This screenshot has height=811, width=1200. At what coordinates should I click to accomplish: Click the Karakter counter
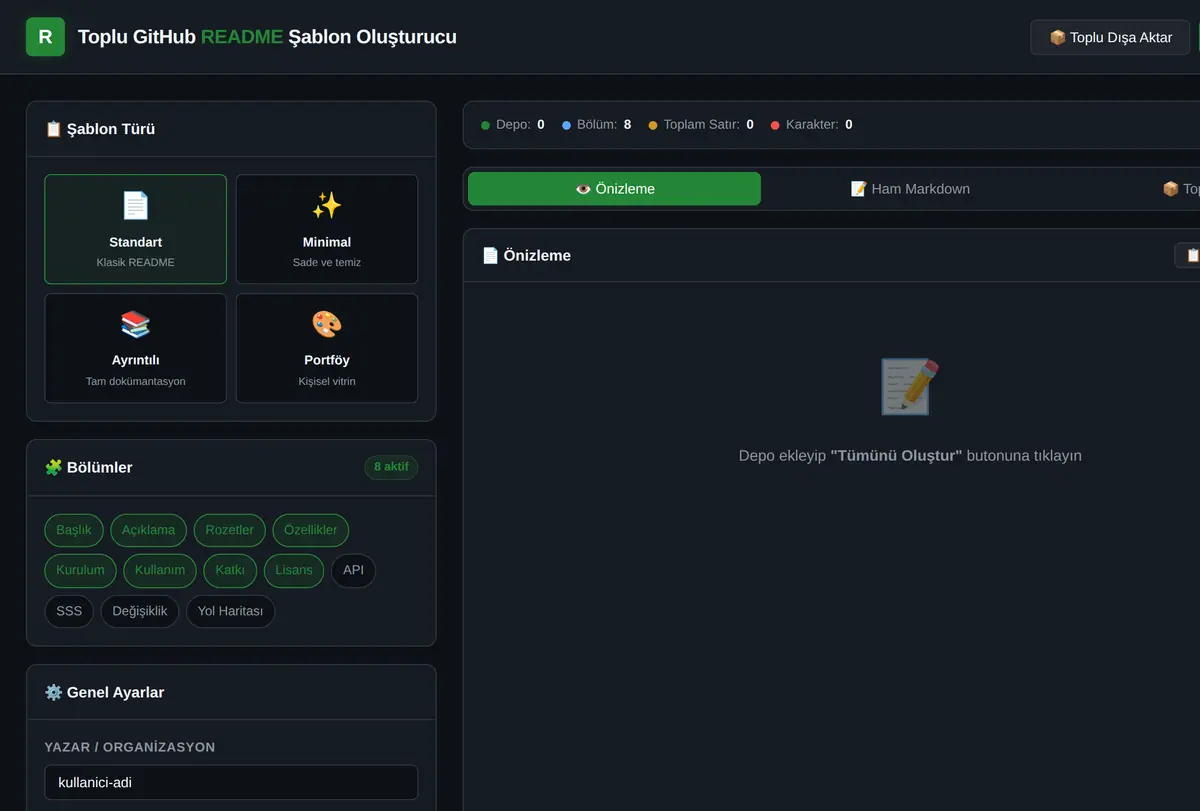pyautogui.click(x=812, y=125)
